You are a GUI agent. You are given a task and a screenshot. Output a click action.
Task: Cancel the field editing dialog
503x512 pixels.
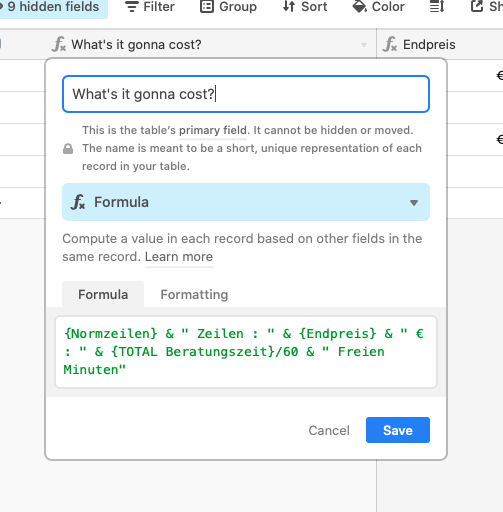[329, 430]
